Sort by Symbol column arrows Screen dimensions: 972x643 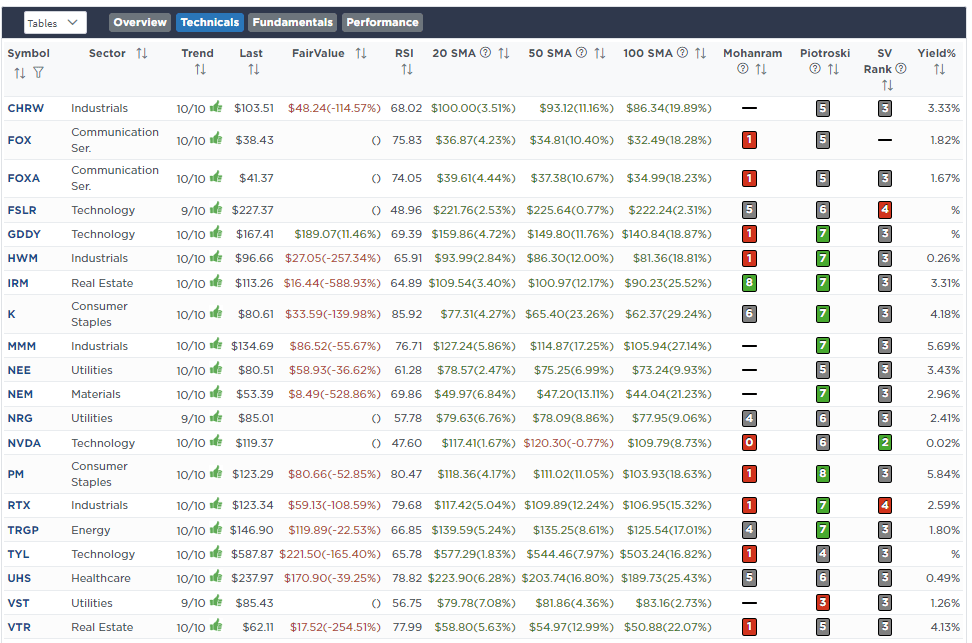pyautogui.click(x=20, y=73)
